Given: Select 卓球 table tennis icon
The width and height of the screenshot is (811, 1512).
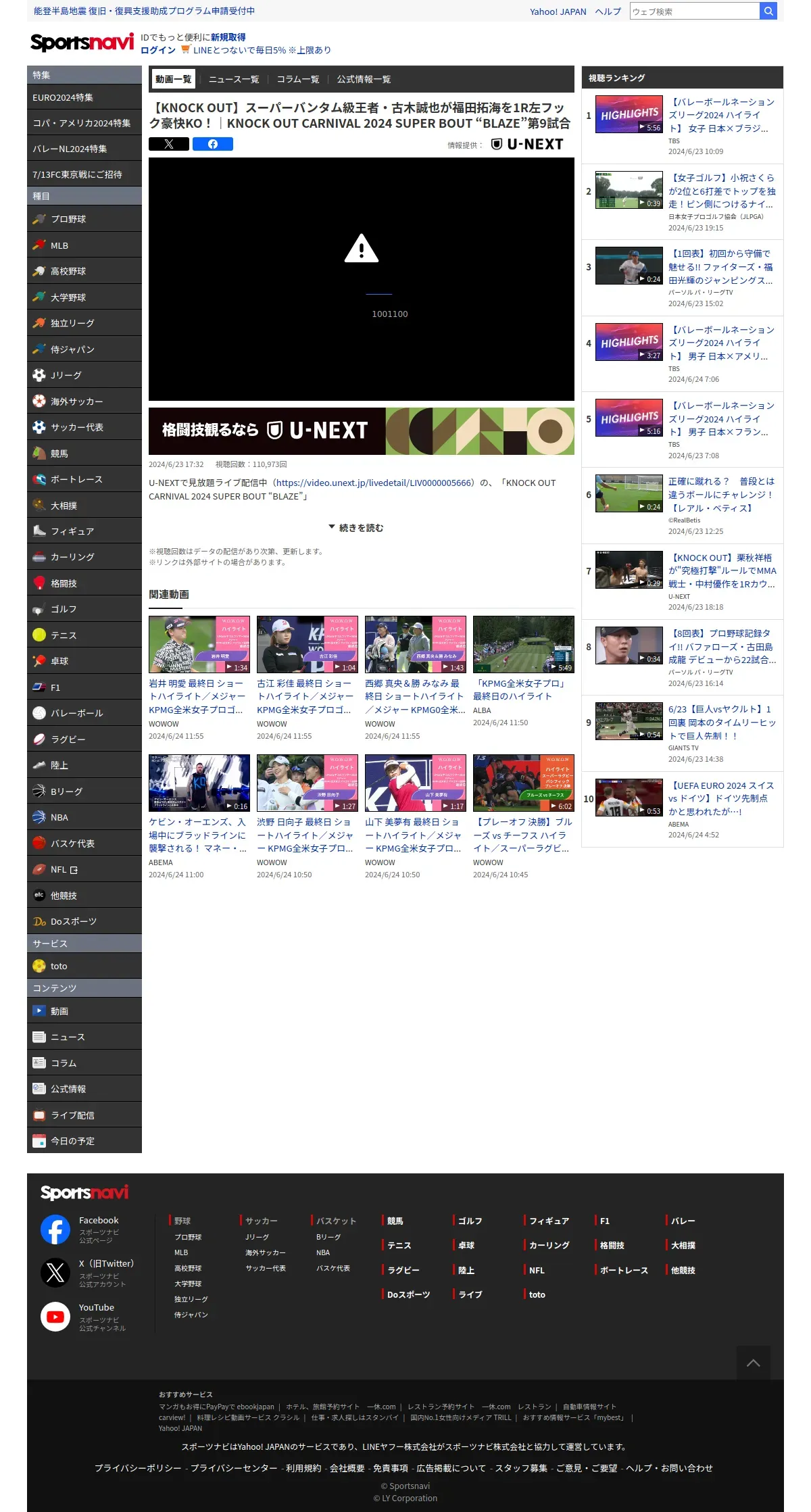Looking at the screenshot, I should tap(39, 661).
